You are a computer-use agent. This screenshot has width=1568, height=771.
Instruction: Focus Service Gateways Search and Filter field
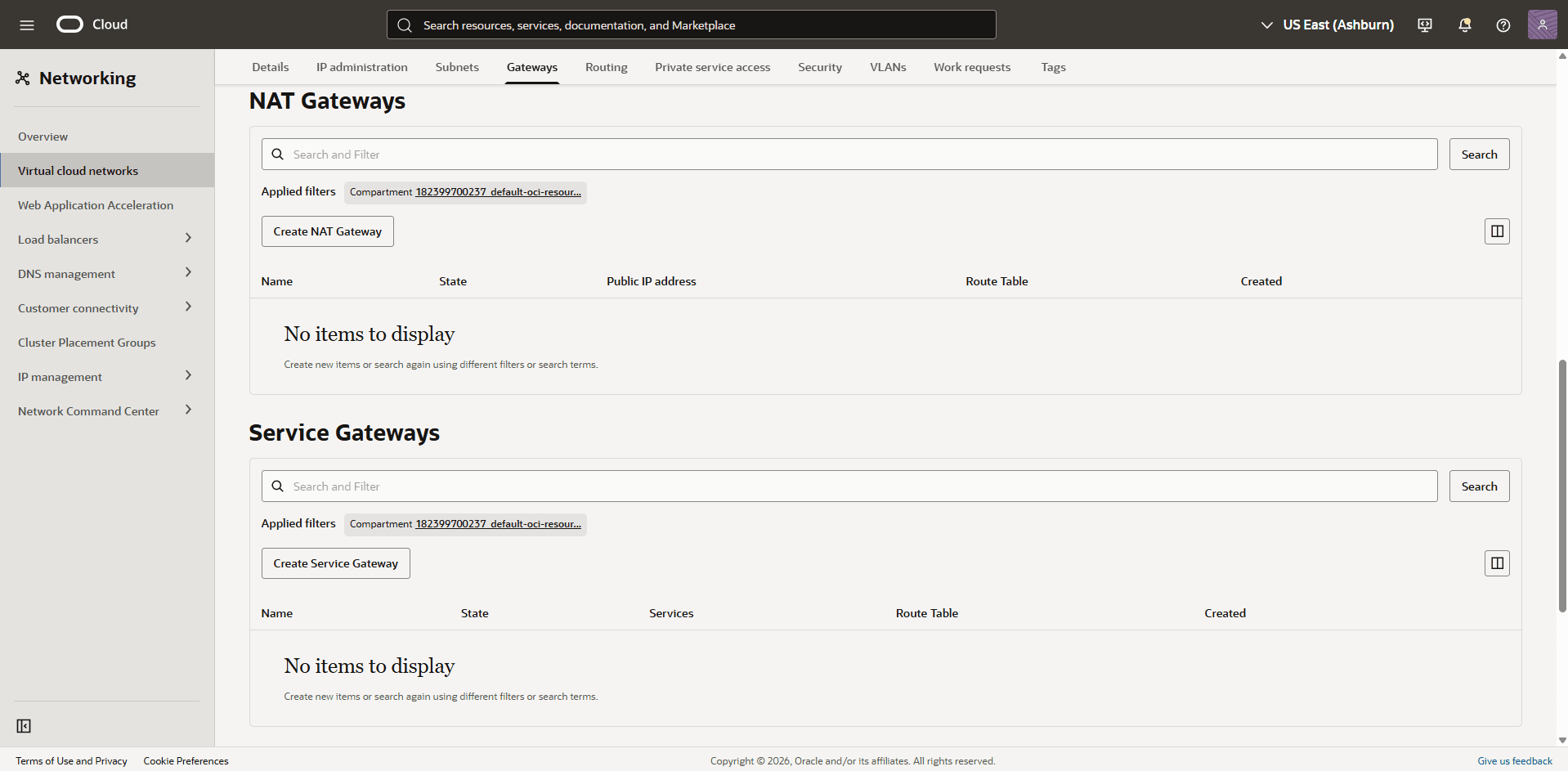click(x=849, y=486)
